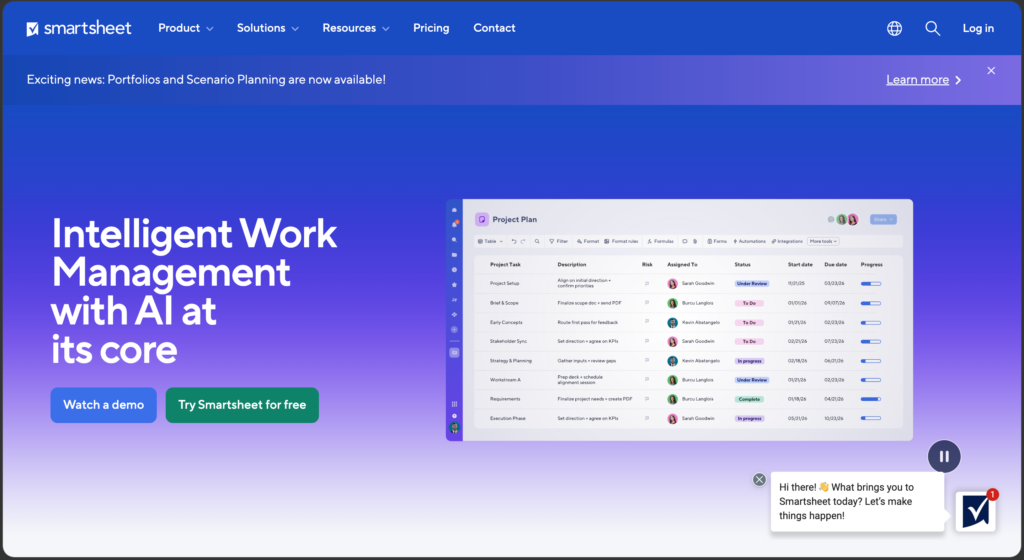
Task: Open the user avatar in demo sidebar
Action: tap(455, 428)
